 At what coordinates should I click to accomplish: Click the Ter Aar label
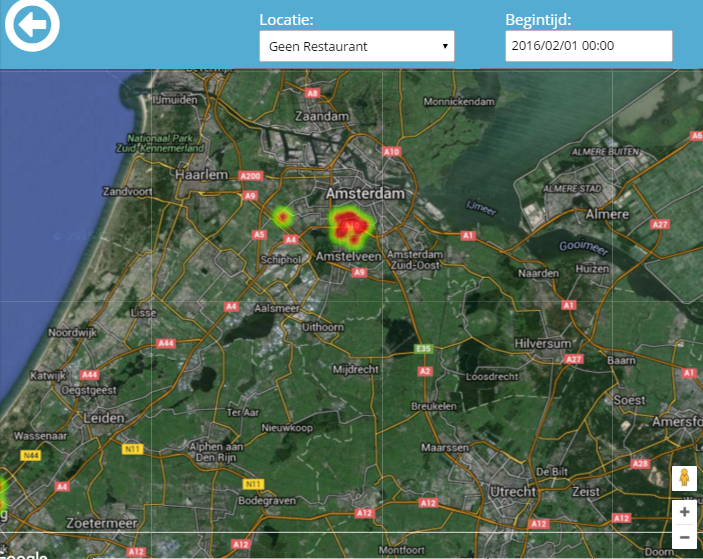(243, 412)
